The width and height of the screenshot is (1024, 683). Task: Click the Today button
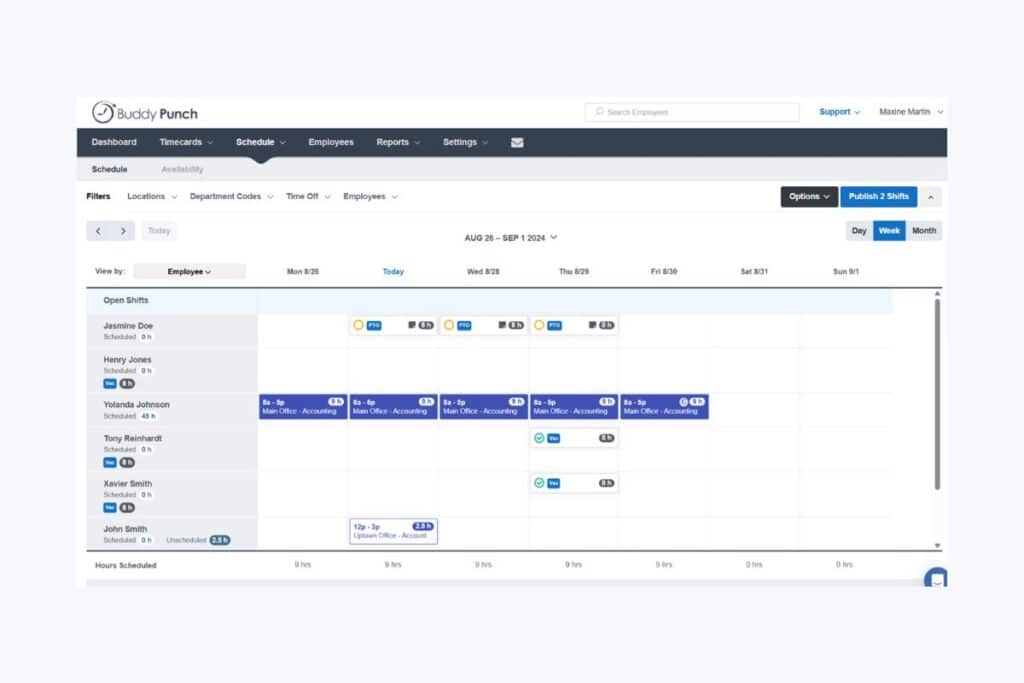[x=159, y=231]
